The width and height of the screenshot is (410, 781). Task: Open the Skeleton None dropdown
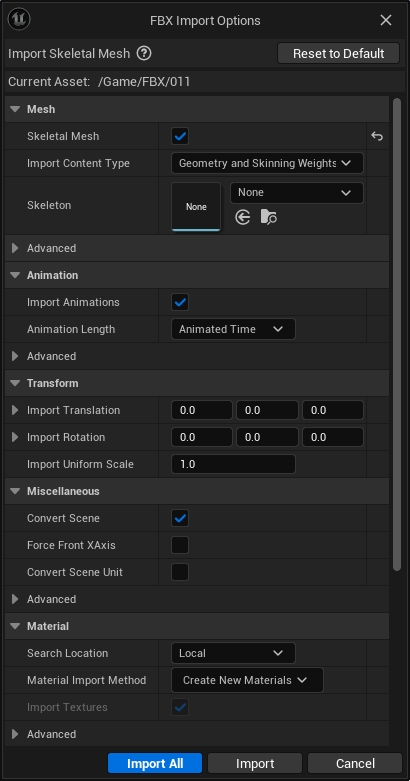[296, 193]
